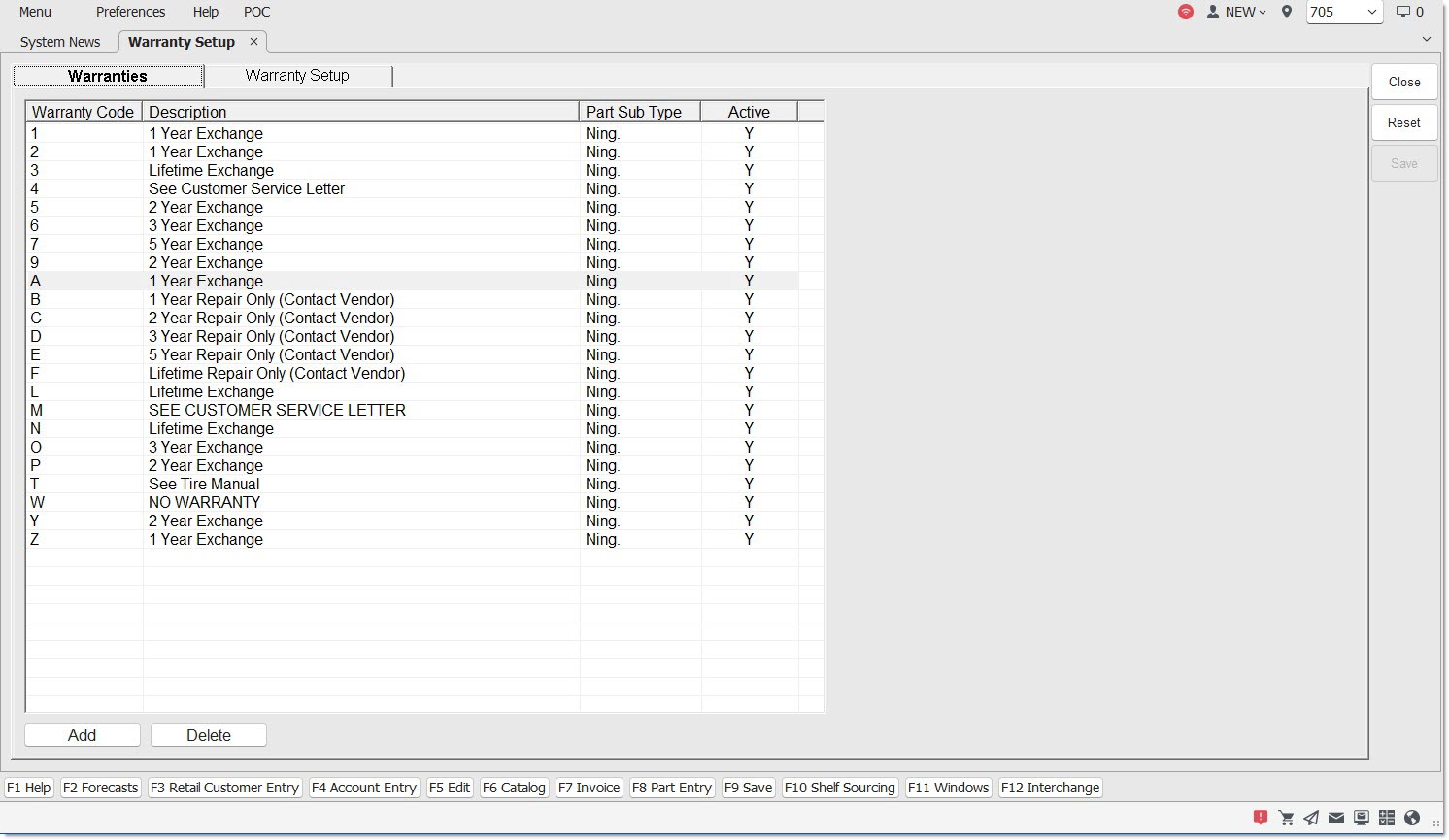The width and height of the screenshot is (1449, 840).
Task: Open the Preferences menu
Action: (130, 12)
